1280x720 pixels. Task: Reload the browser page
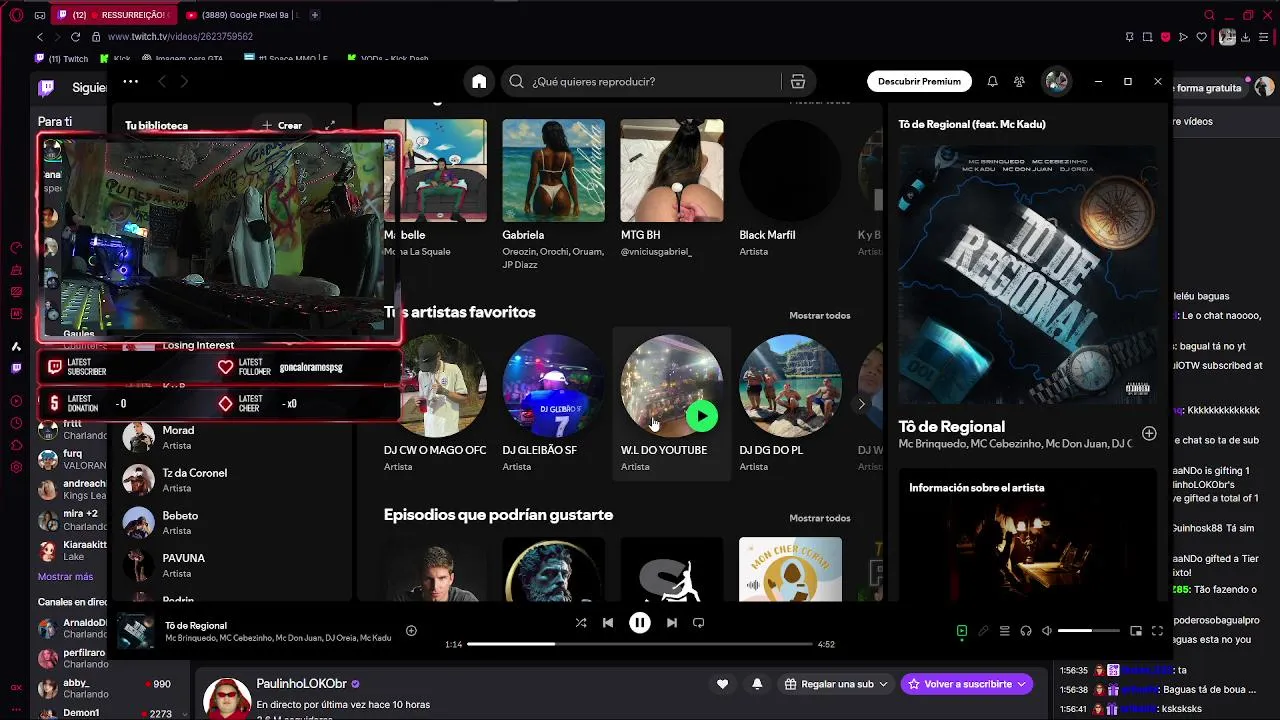75,37
